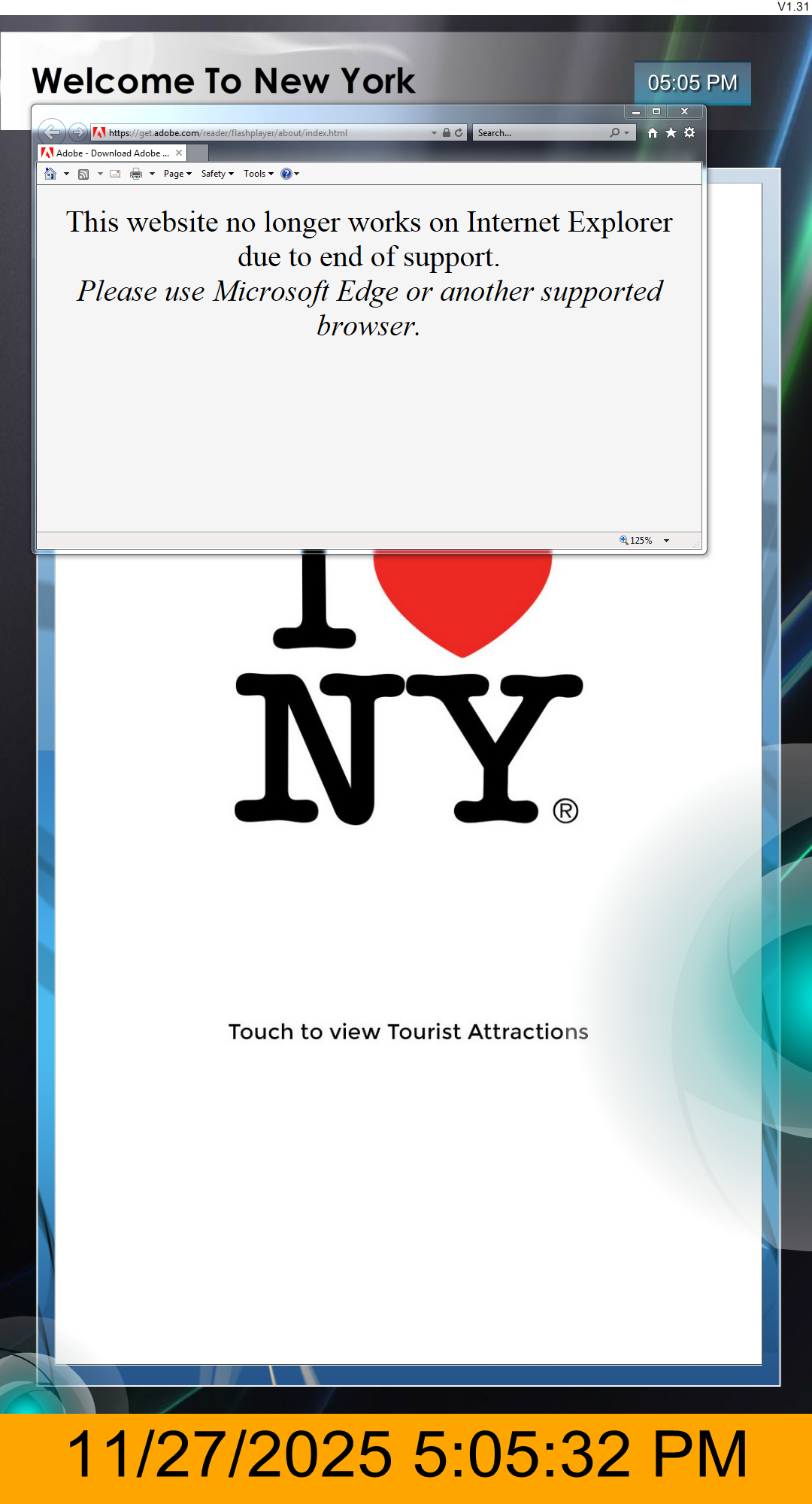
Task: Touch to view Tourist Attractions
Action: pyautogui.click(x=408, y=1032)
